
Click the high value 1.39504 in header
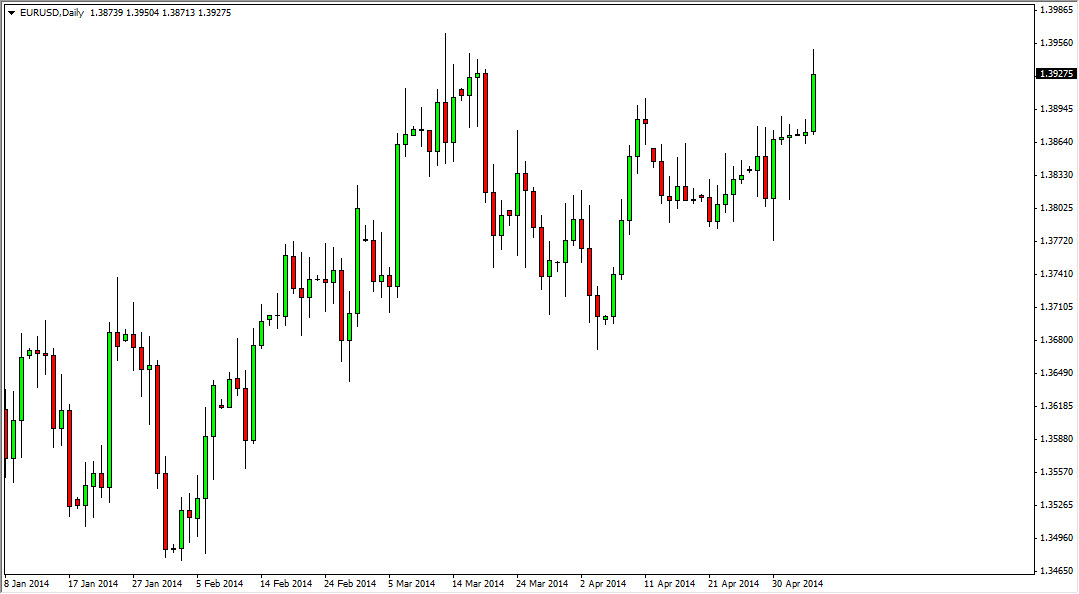coord(142,13)
